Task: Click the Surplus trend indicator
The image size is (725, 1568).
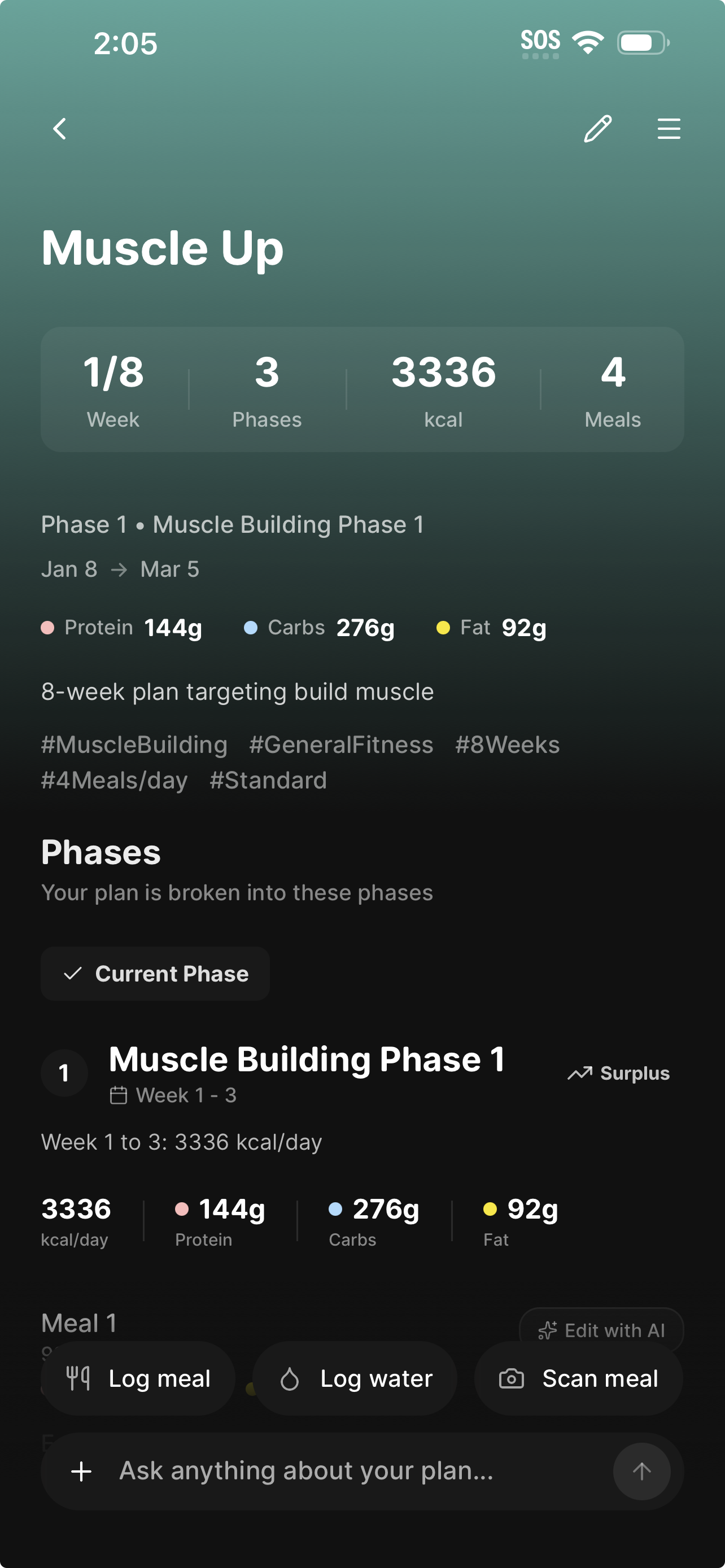Action: pos(618,1073)
